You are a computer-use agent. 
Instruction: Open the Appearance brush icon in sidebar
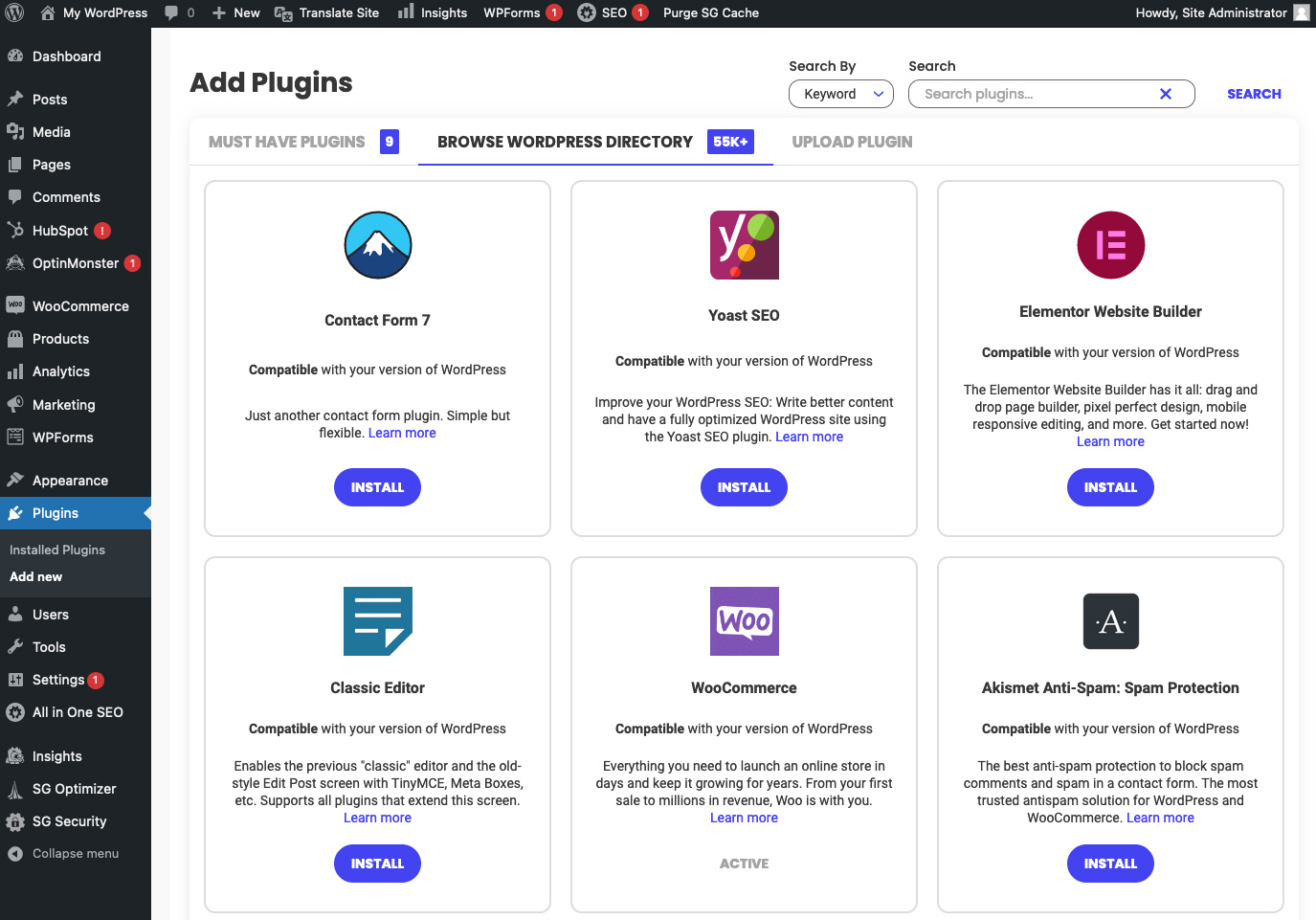click(x=15, y=481)
